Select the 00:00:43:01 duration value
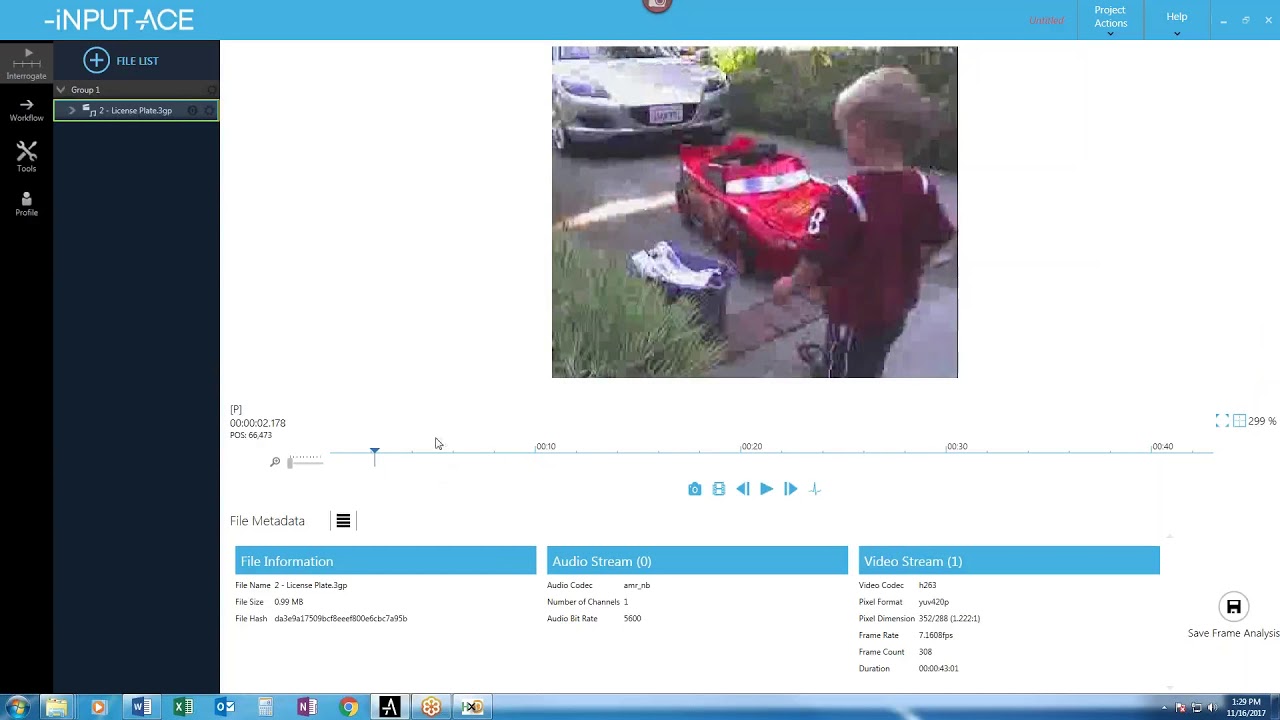1280x720 pixels. (x=938, y=669)
